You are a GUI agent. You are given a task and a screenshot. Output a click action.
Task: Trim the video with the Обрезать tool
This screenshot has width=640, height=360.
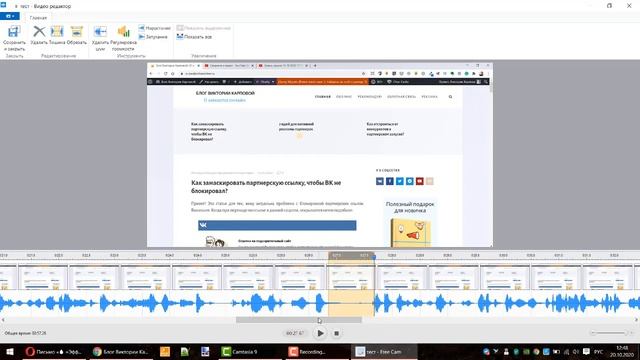77,35
